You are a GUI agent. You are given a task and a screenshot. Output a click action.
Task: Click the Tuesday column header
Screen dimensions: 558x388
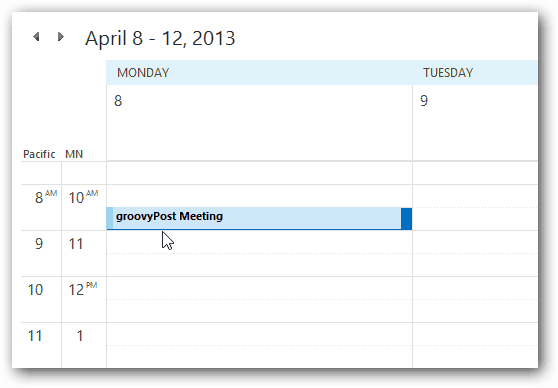(x=448, y=73)
